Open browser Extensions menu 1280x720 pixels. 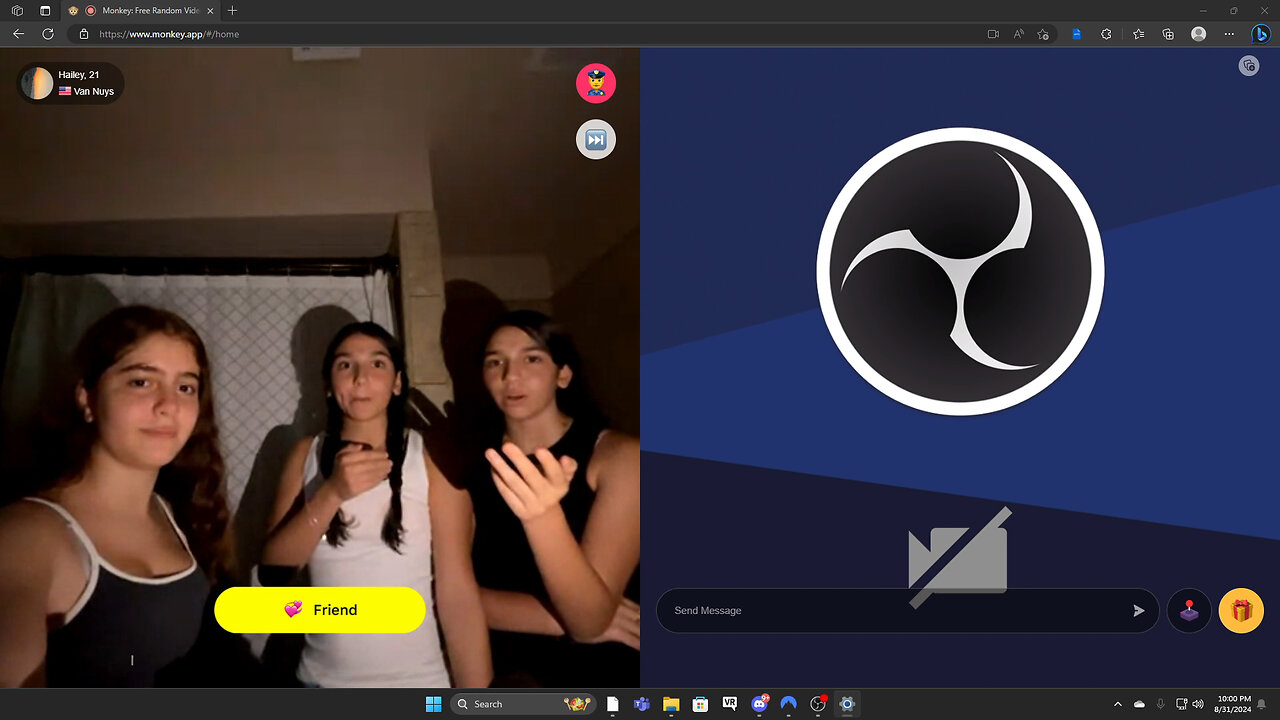(1106, 34)
